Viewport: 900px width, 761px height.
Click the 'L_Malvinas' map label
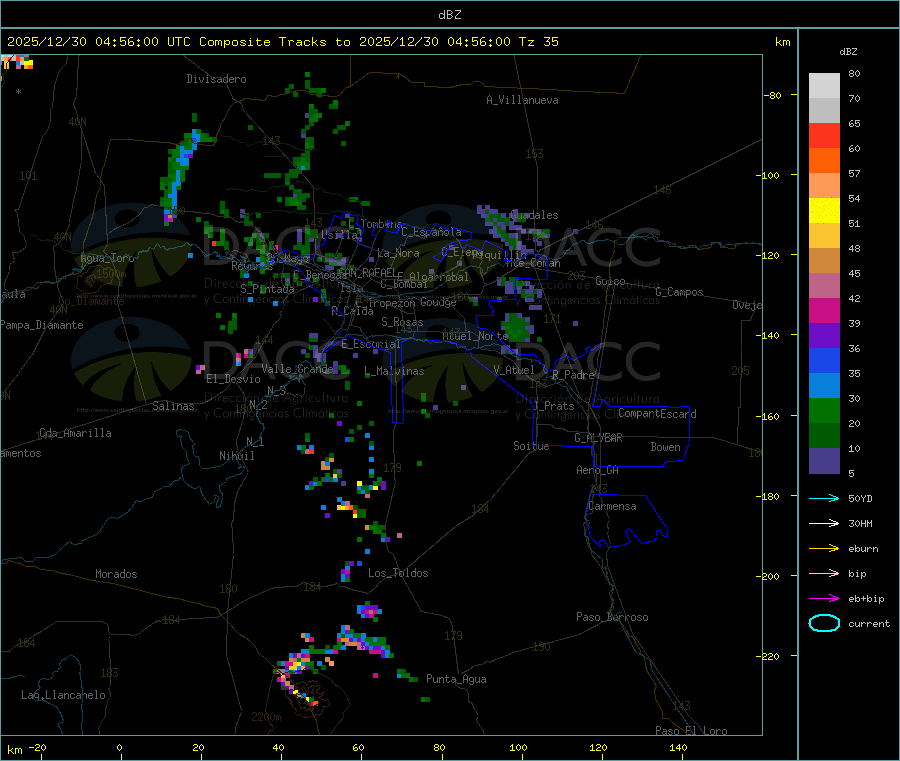coord(394,371)
